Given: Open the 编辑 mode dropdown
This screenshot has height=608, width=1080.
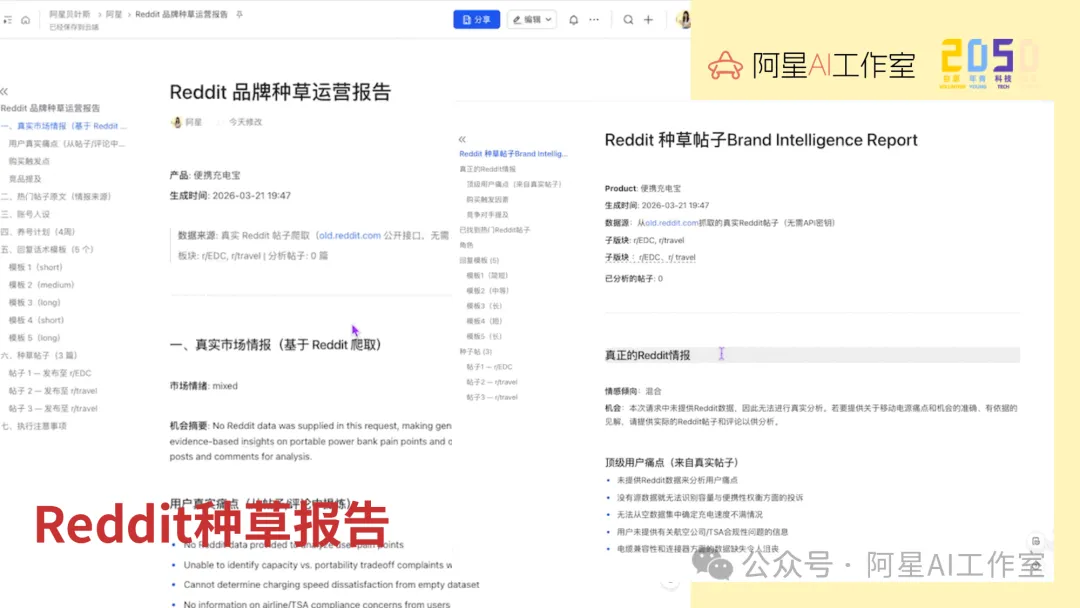Looking at the screenshot, I should (x=531, y=20).
